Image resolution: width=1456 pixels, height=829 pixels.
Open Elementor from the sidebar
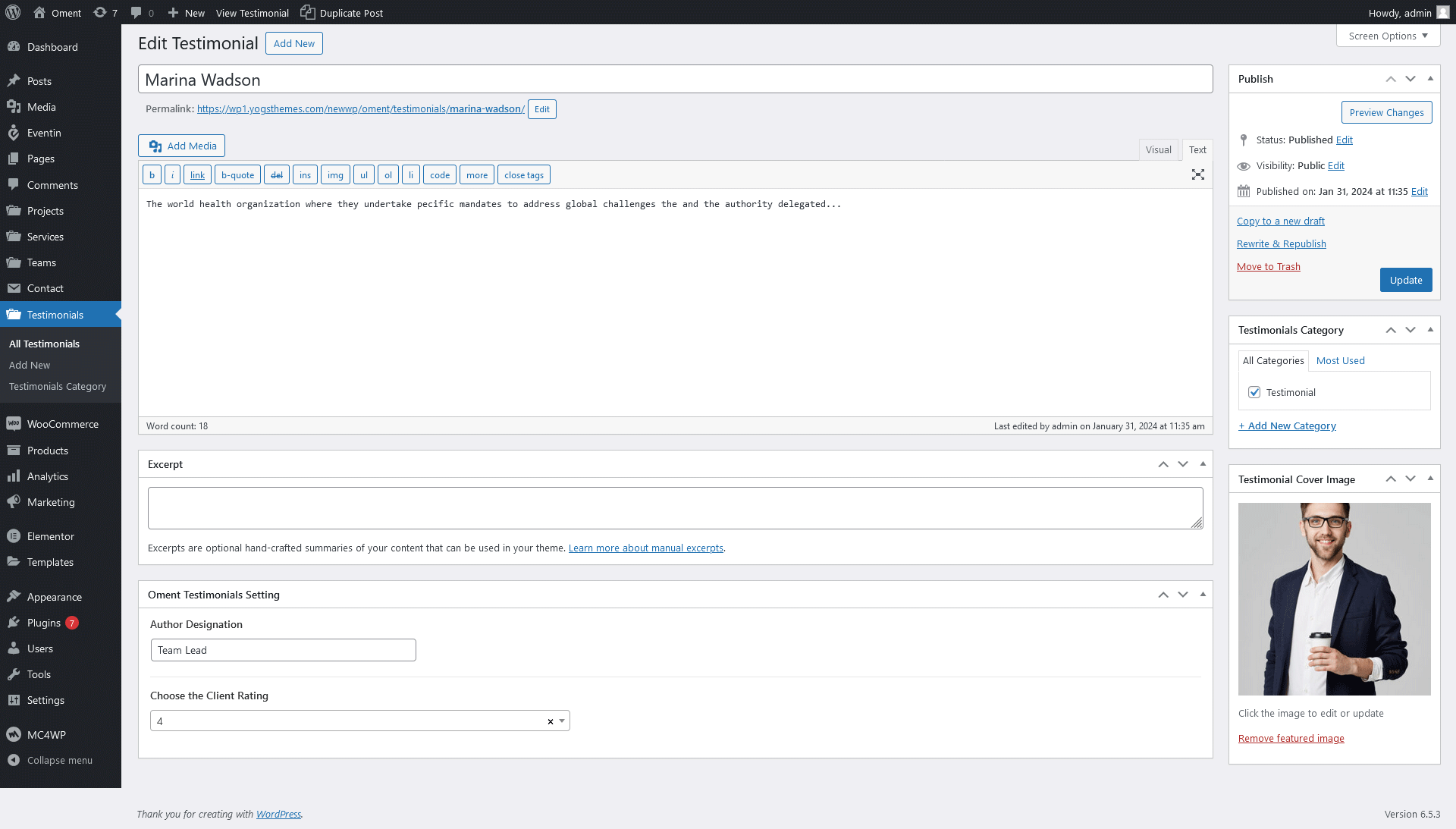pos(50,536)
